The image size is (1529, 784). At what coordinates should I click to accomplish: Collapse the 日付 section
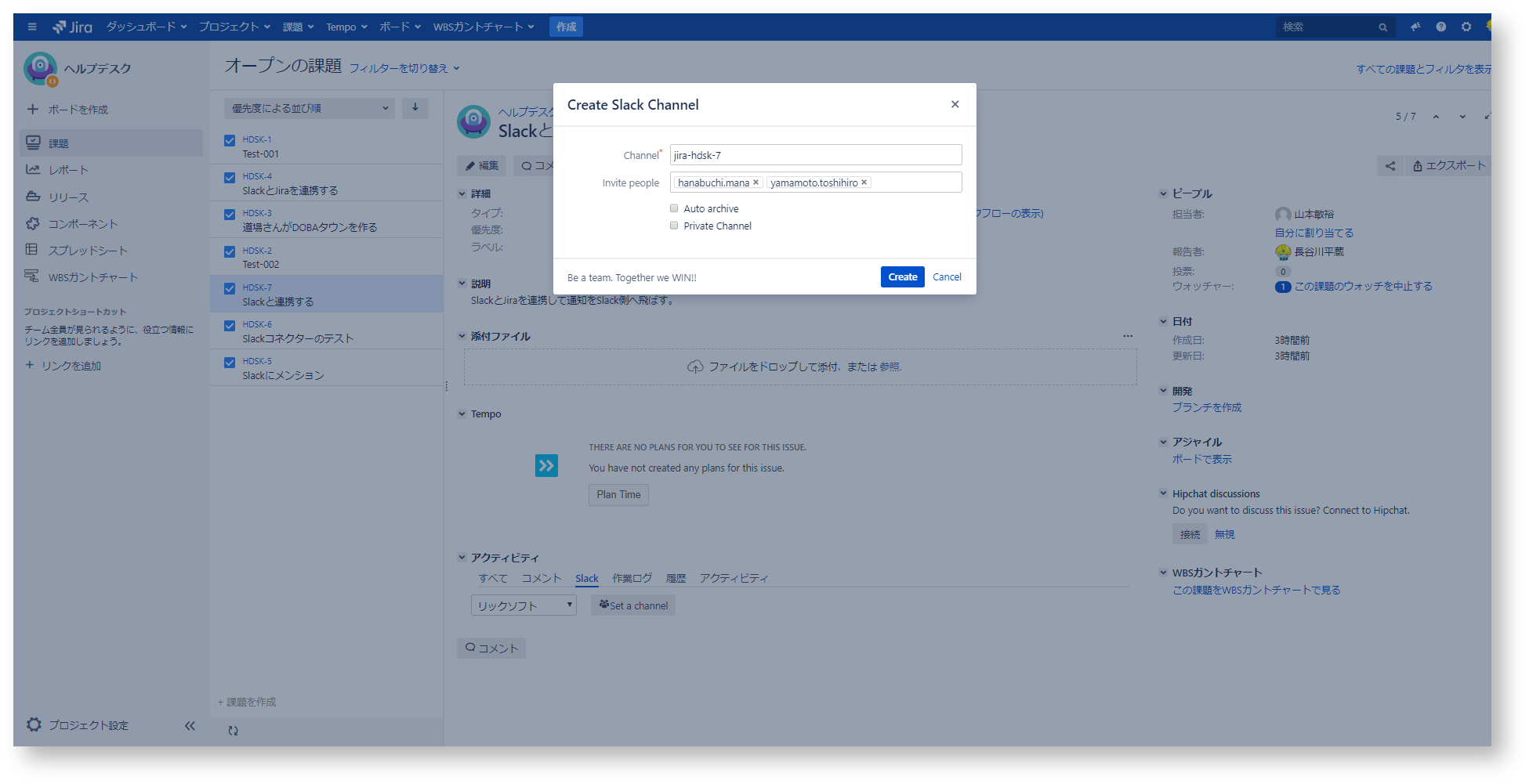click(x=1164, y=321)
